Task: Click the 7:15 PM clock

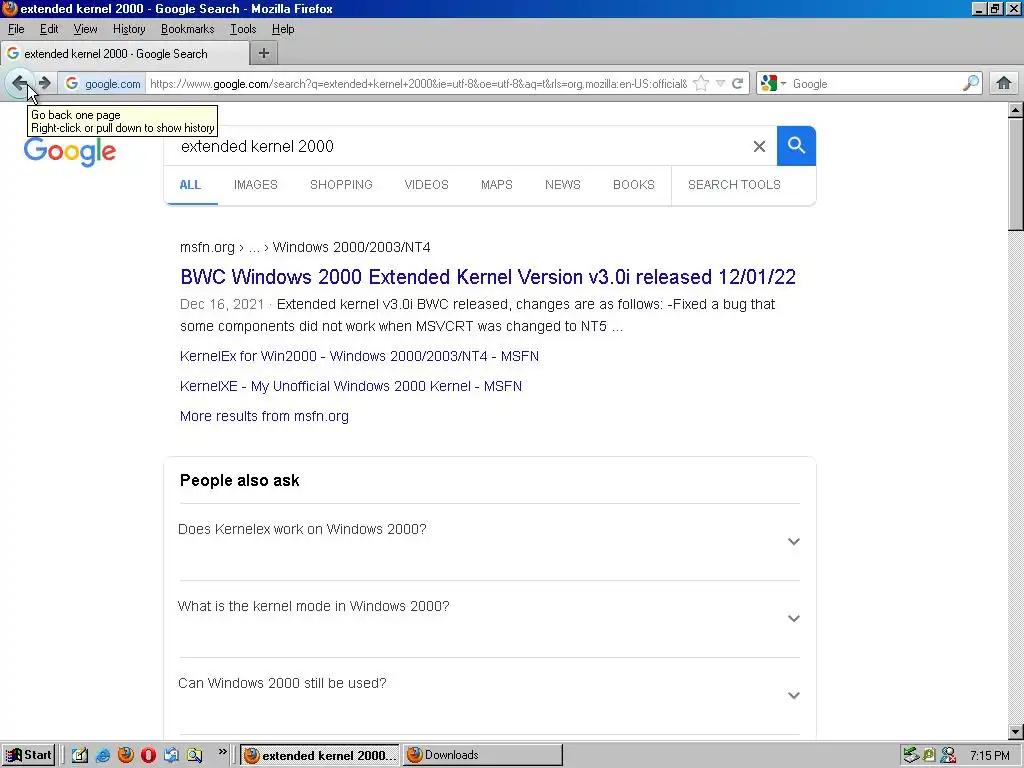Action: point(990,756)
